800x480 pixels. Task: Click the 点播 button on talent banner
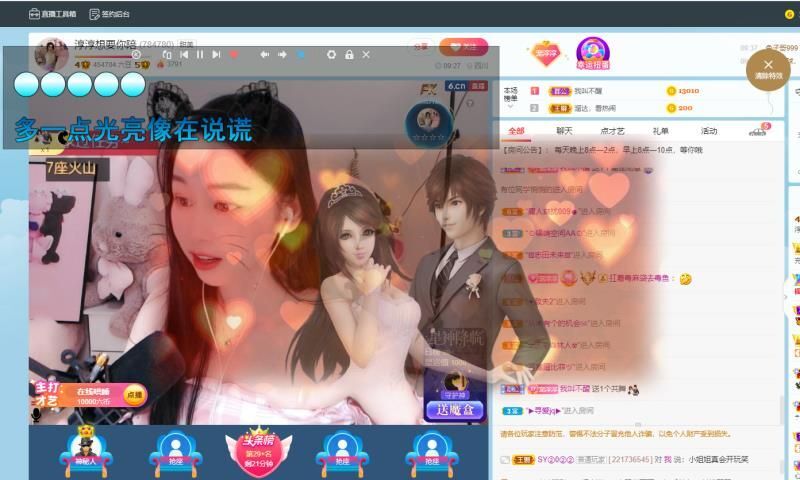tap(135, 395)
